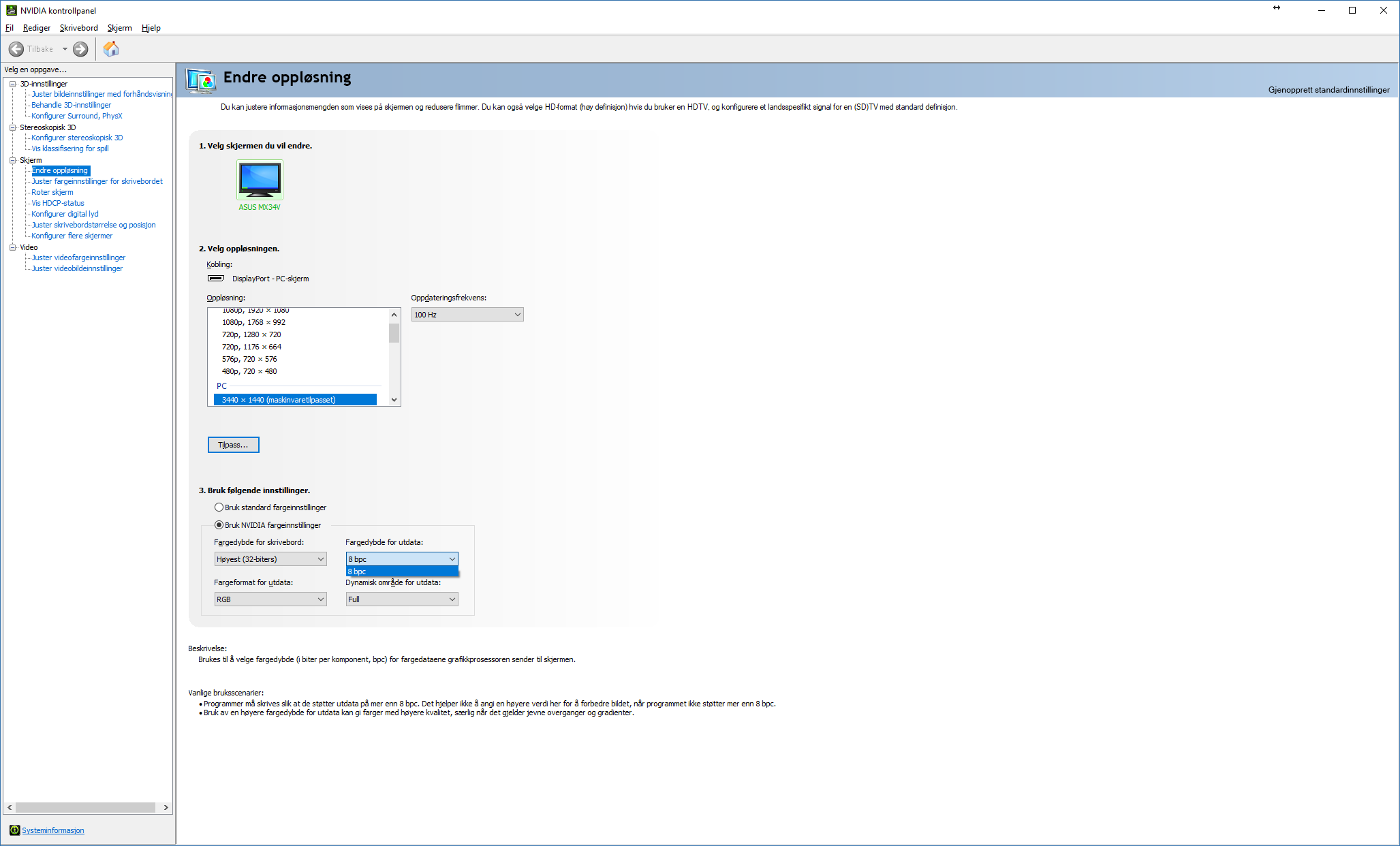The width and height of the screenshot is (1400, 846).
Task: Select Bruk standard fargeinnstillinger radio button
Action: pyautogui.click(x=219, y=507)
